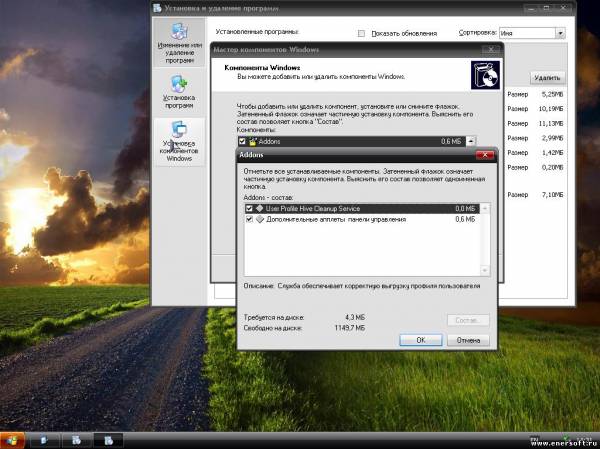Uncheck the Addons component checkbox
Screen dimensions: 600x449
pos(242,142)
